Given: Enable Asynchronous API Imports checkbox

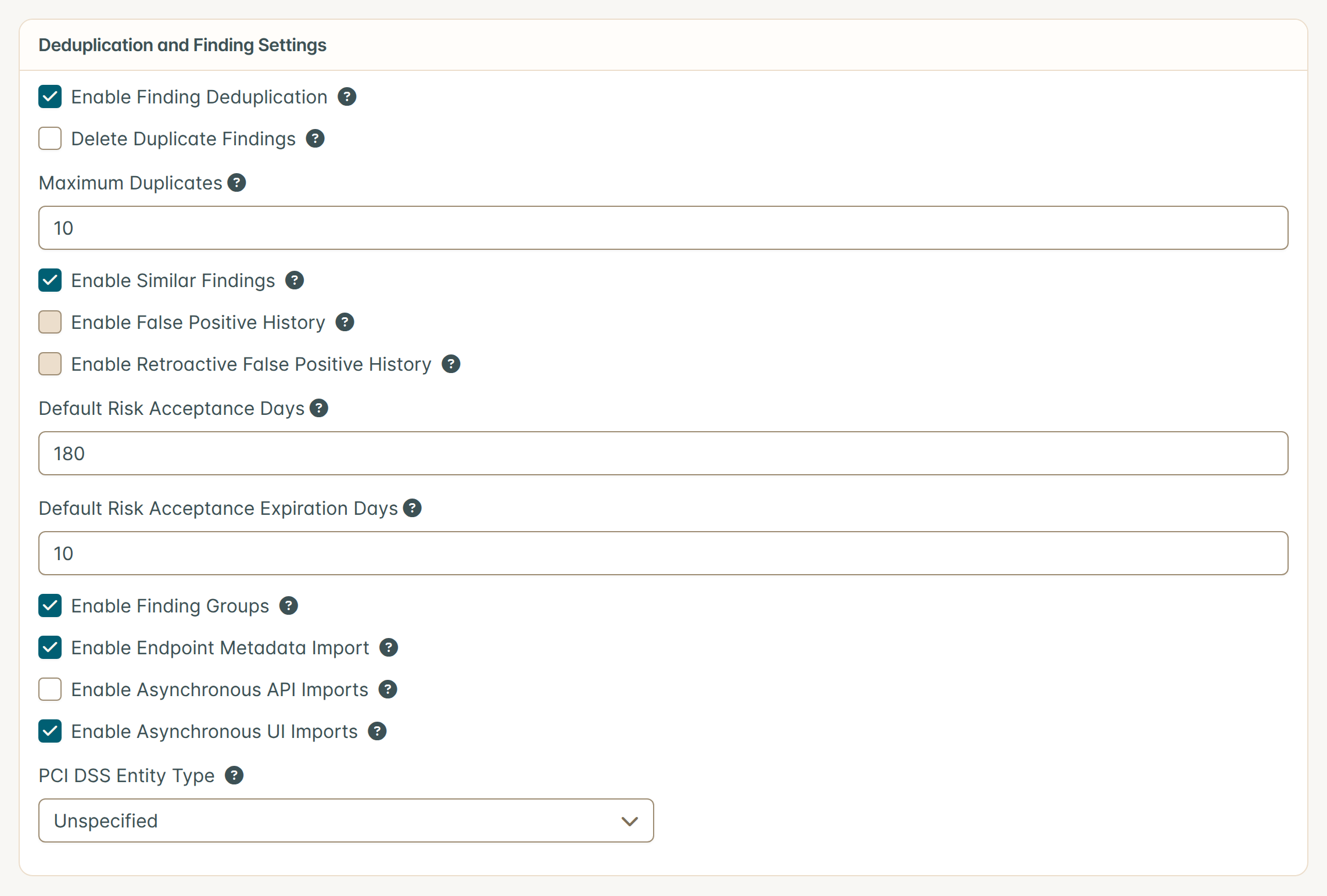Looking at the screenshot, I should (50, 689).
